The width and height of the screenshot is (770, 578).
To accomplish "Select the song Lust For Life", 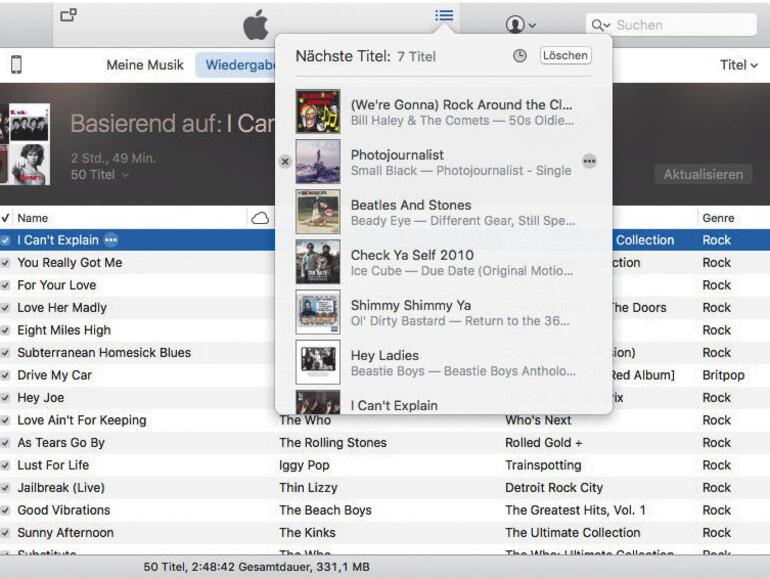I will pyautogui.click(x=53, y=465).
